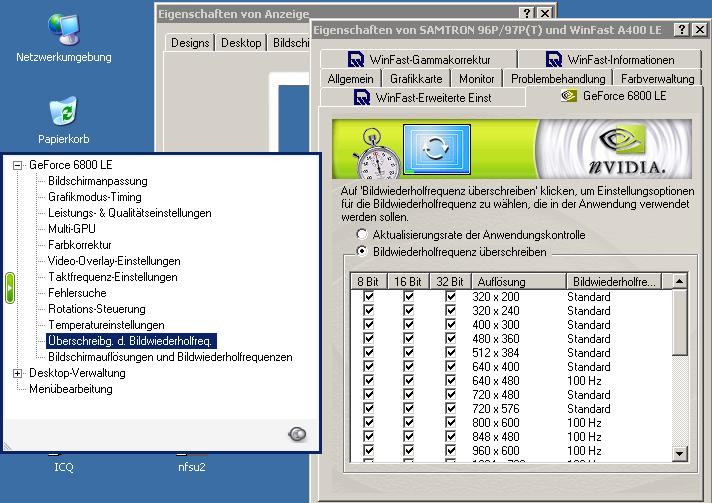The image size is (712, 503).
Task: Click the 8 Bit column header
Action: (369, 281)
